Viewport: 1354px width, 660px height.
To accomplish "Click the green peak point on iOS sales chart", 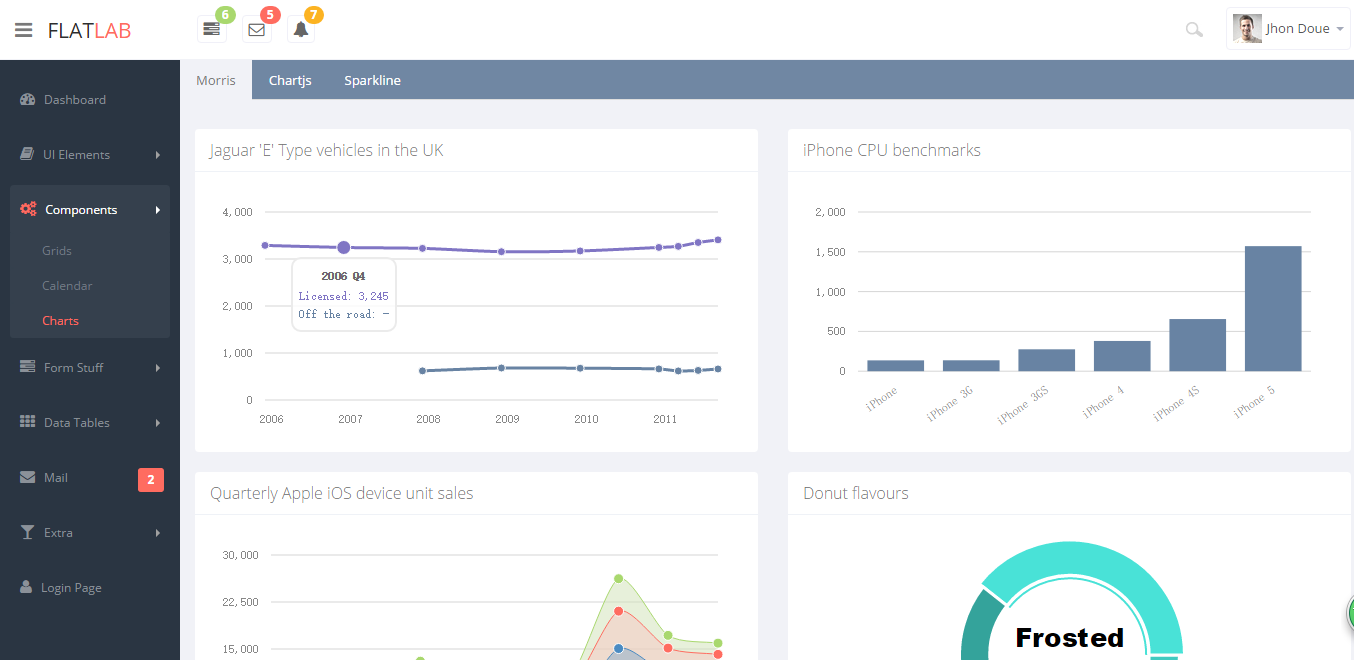I will coord(619,578).
